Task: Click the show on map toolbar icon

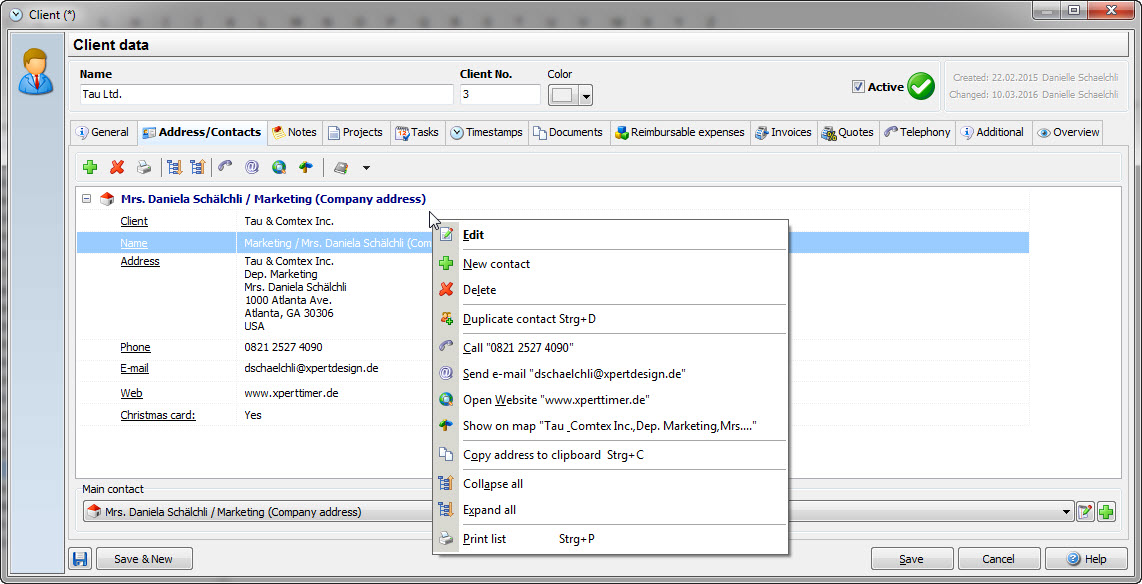Action: tap(305, 168)
